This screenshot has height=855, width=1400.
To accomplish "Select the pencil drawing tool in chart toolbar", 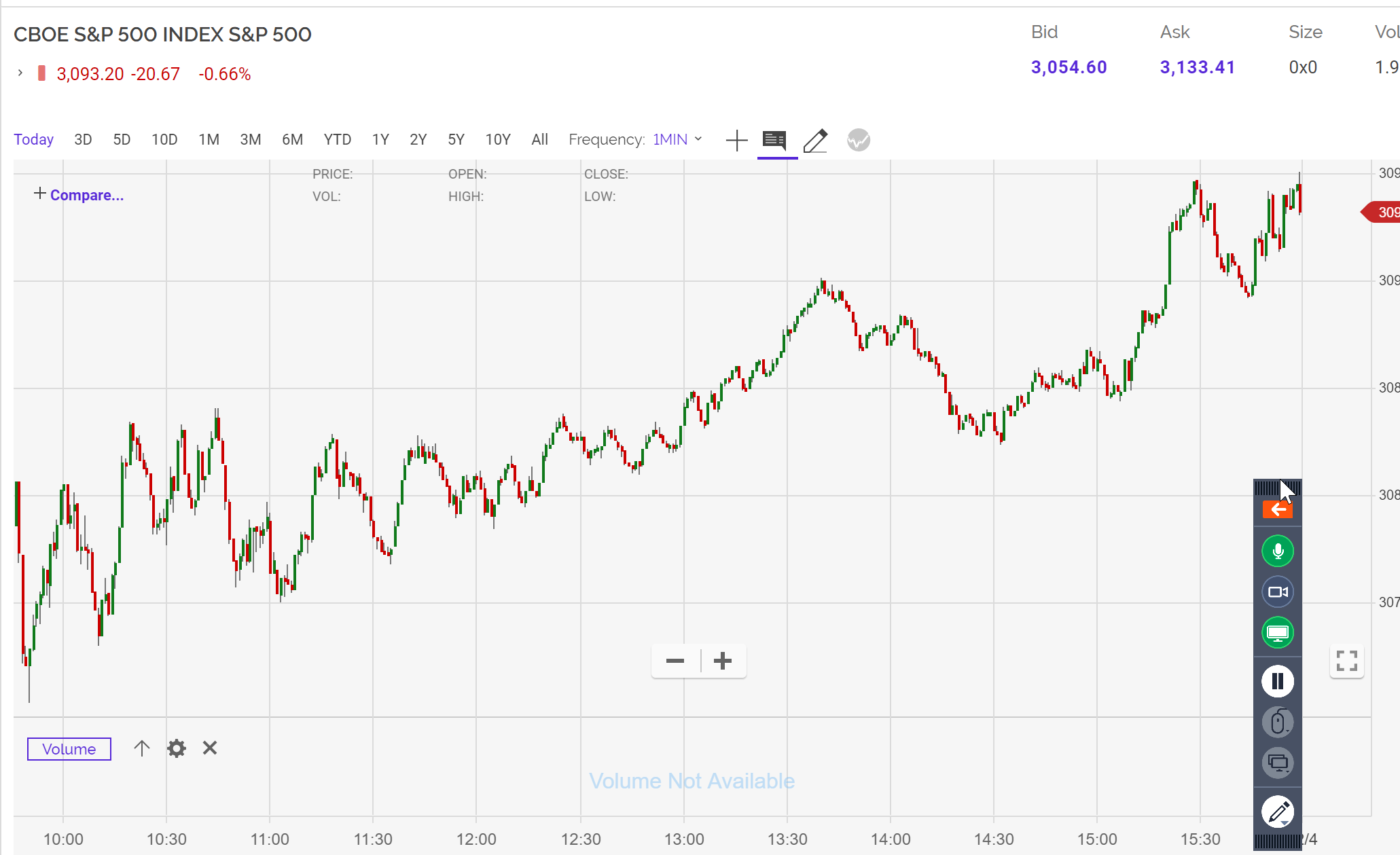I will 815,141.
